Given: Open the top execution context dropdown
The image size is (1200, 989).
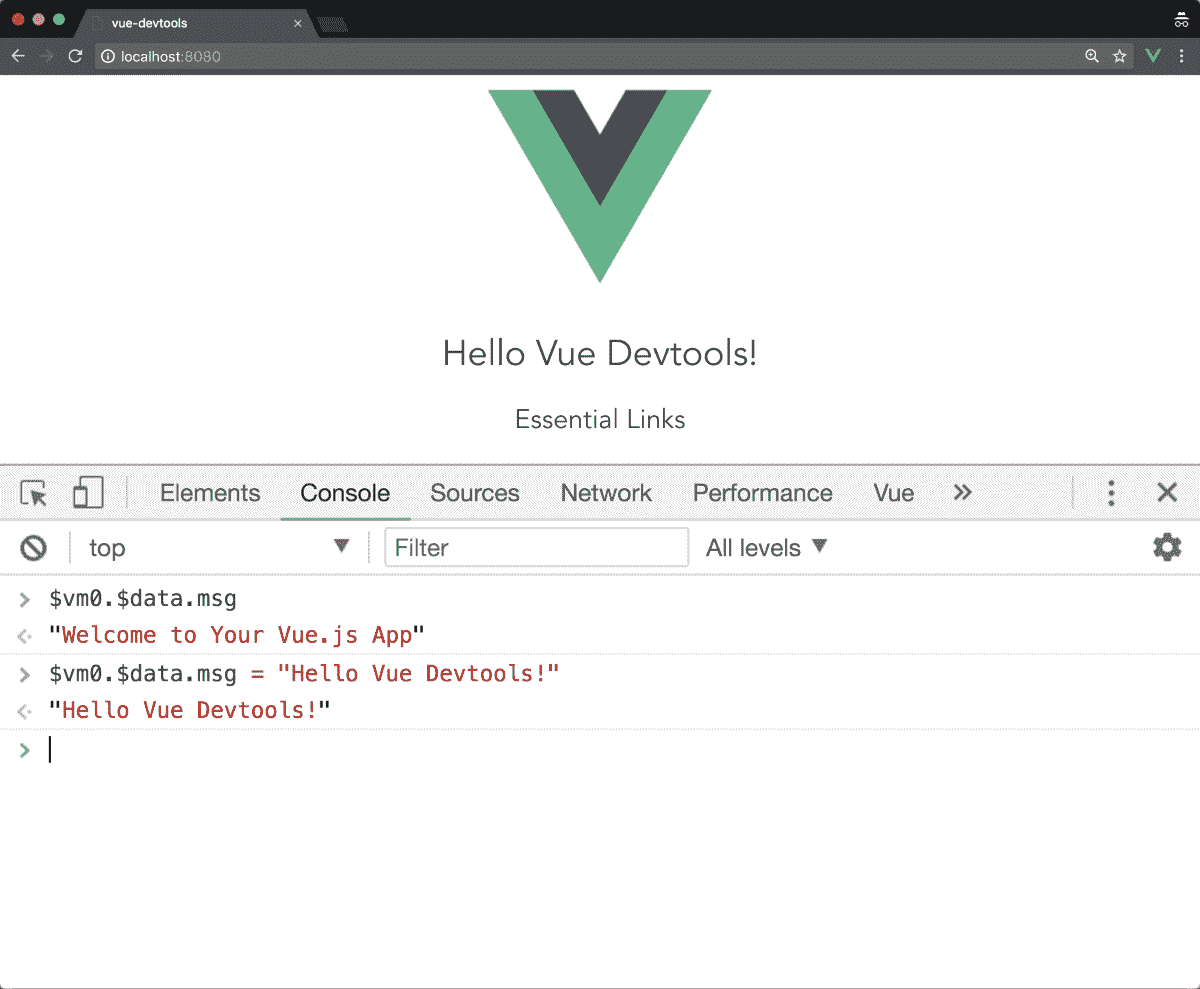Looking at the screenshot, I should point(218,547).
